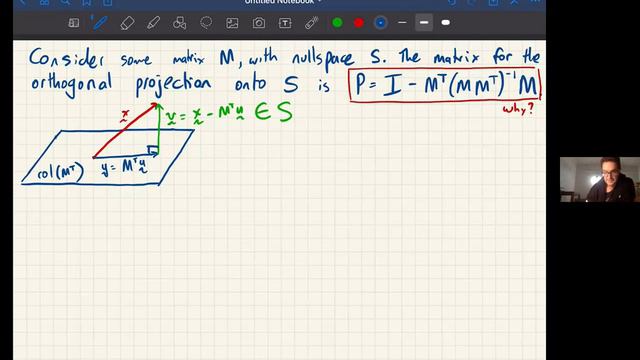Select the Laser pointer tool
Screen dimensions: 640x360
311,23
